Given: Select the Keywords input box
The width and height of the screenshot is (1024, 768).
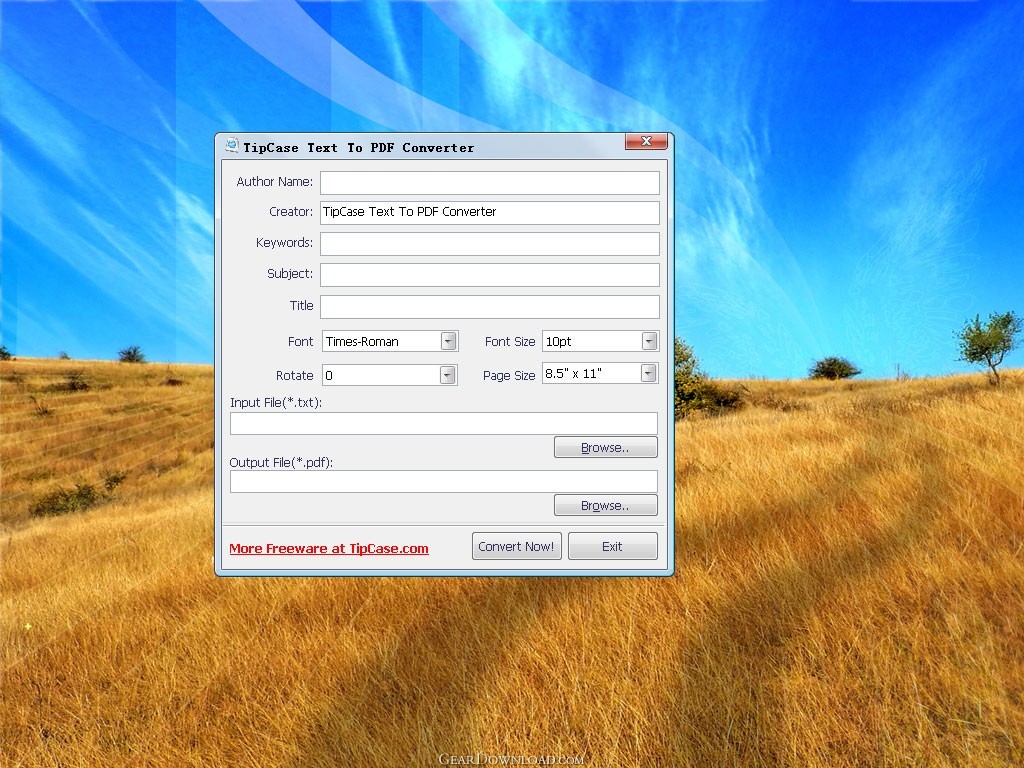Looking at the screenshot, I should [x=489, y=243].
